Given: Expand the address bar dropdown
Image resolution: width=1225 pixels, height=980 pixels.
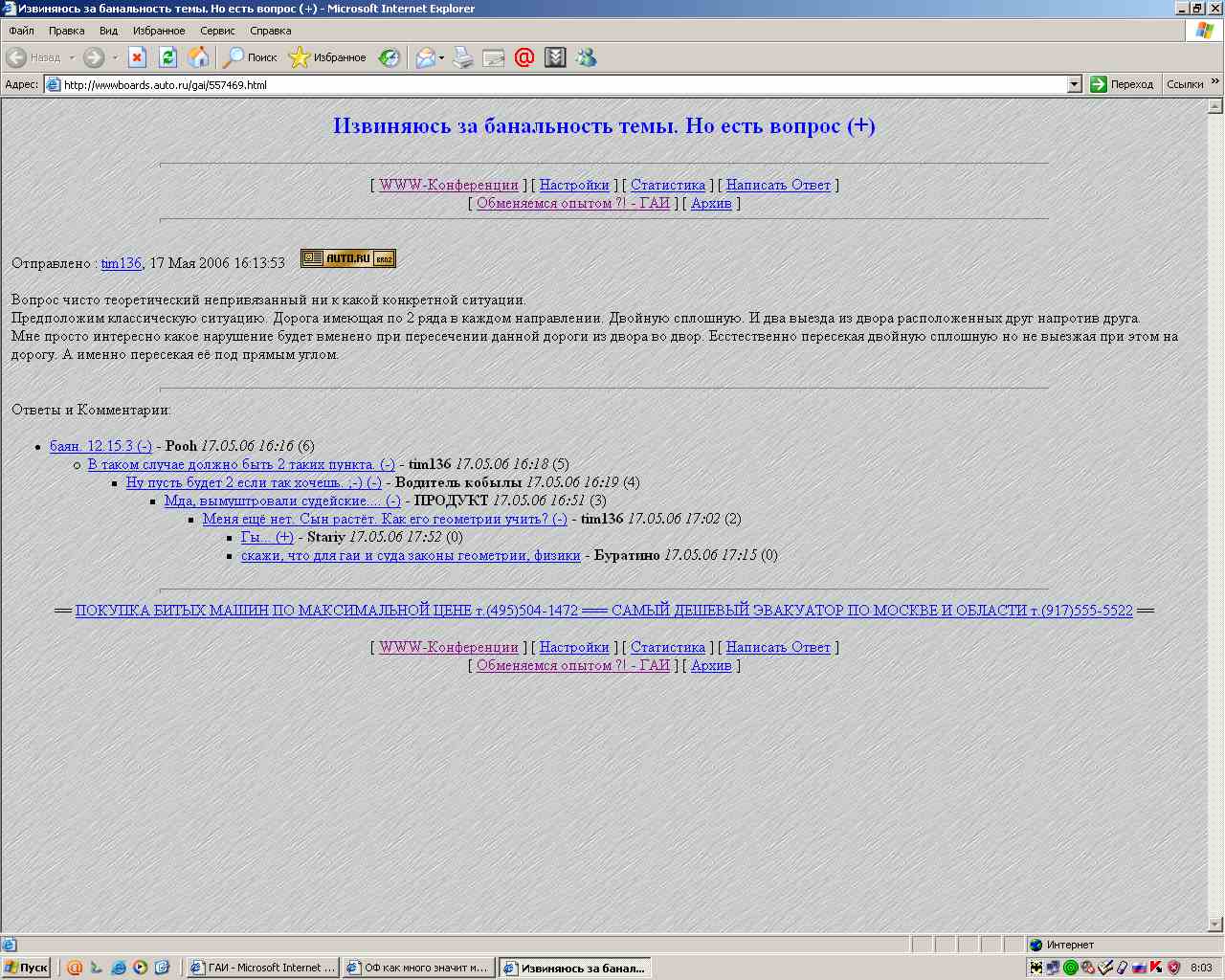Looking at the screenshot, I should (x=1074, y=84).
